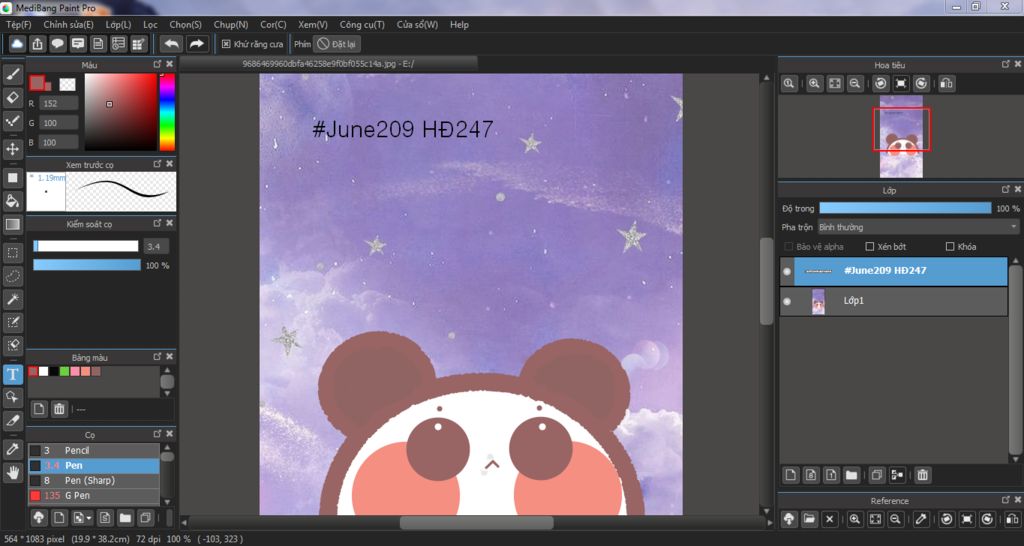
Task: Select the Magic Wand tool
Action: [x=12, y=299]
